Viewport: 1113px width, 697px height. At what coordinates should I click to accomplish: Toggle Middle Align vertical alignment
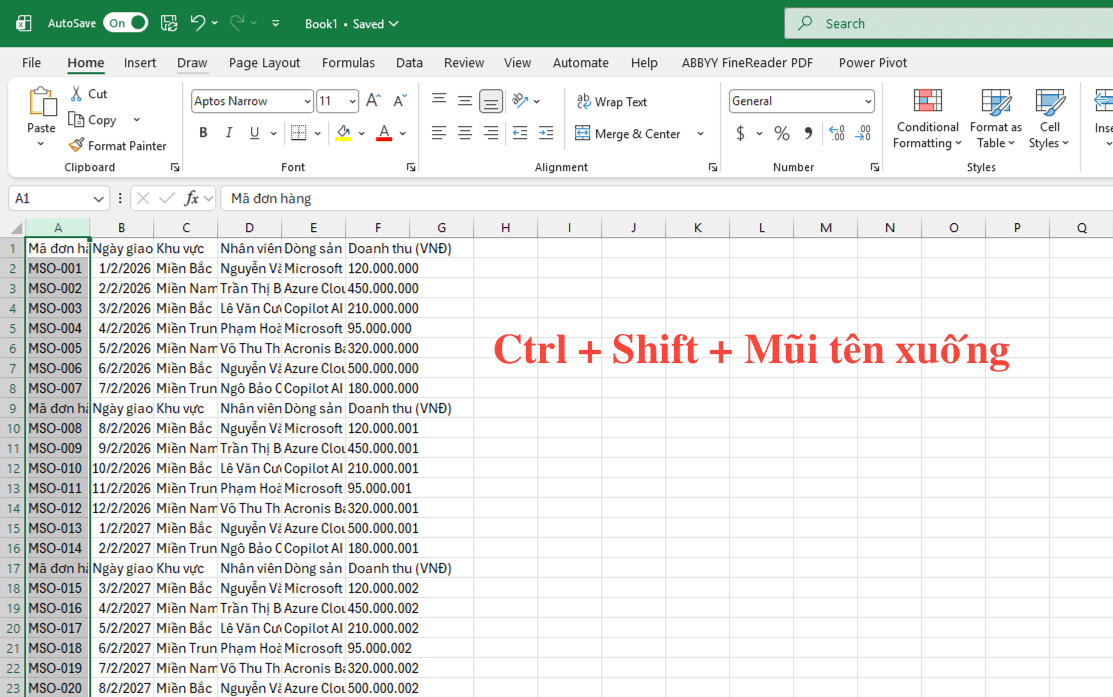click(x=465, y=101)
